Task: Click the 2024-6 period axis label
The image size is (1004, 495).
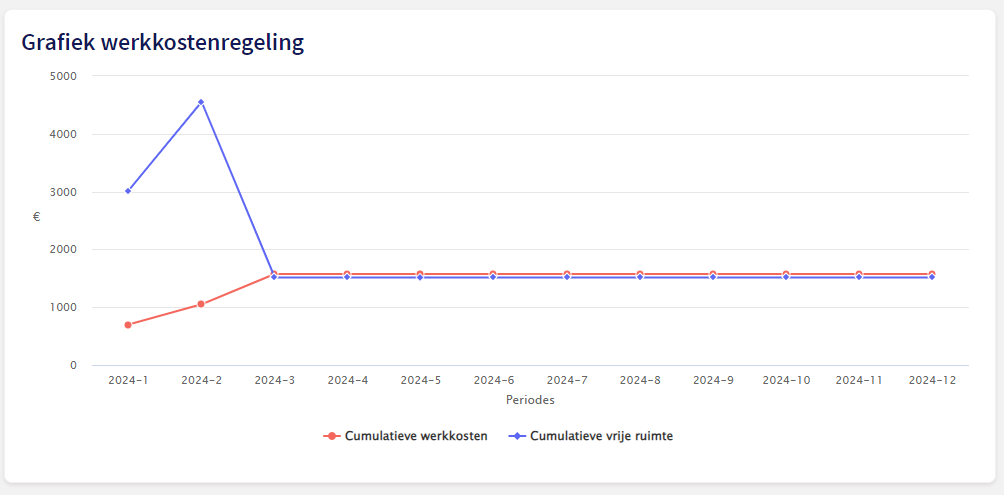Action: pyautogui.click(x=494, y=381)
